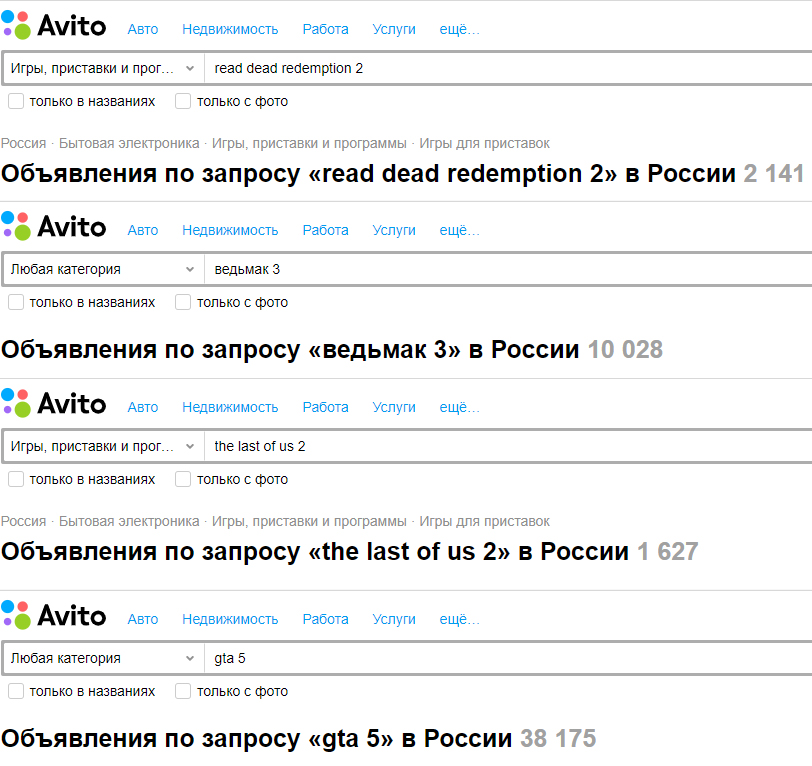Image resolution: width=812 pixels, height=766 pixels.
Task: Click the Avito logo above the red dead redemption search
Action: click(x=54, y=26)
